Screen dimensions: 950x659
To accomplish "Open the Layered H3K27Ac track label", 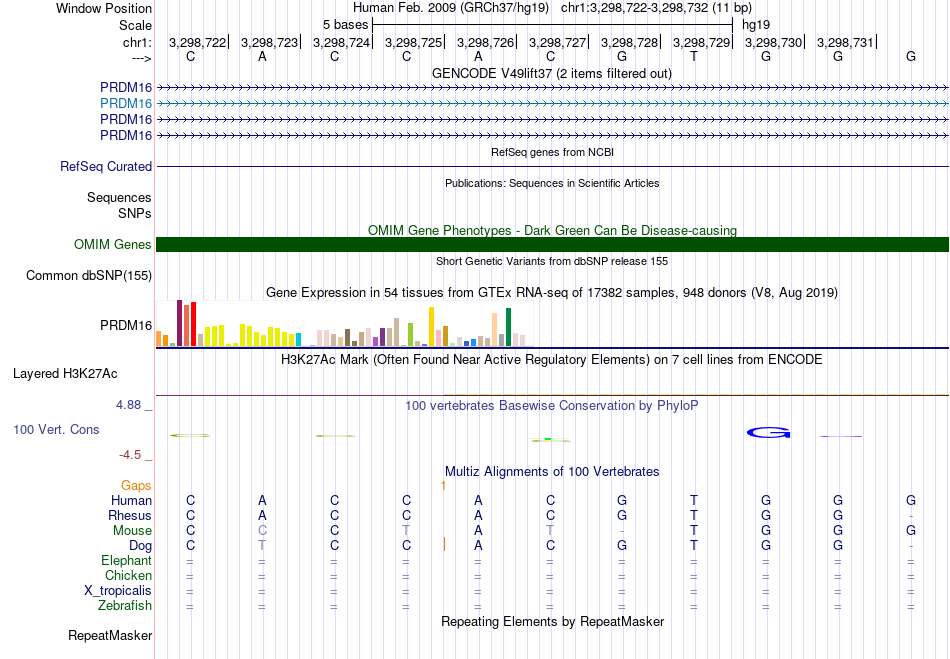I will coord(65,374).
